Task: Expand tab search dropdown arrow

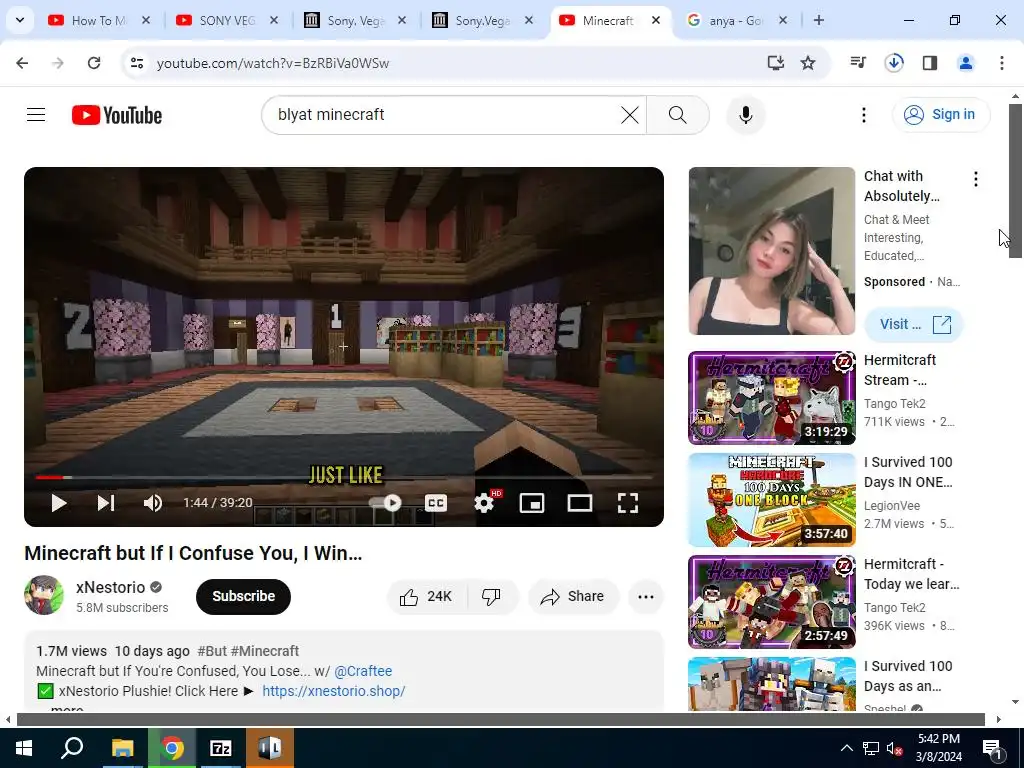Action: tap(20, 20)
